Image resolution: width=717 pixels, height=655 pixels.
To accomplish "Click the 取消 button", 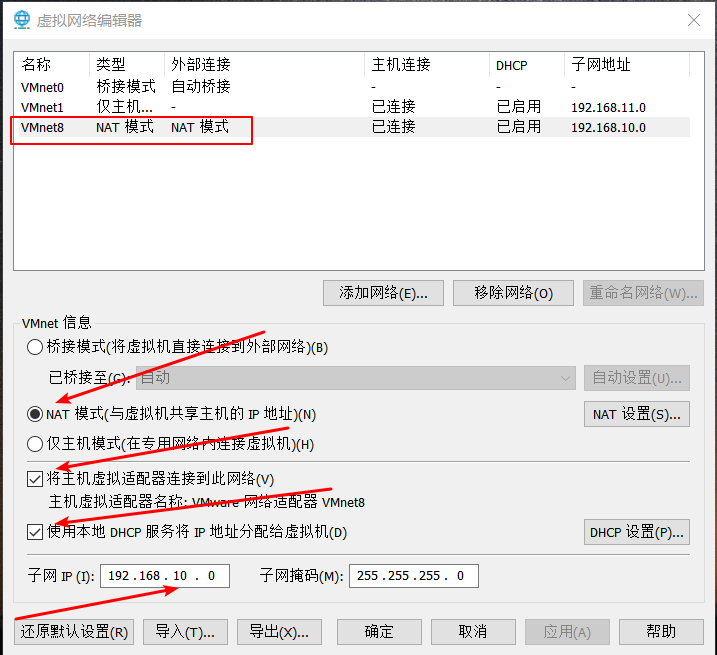I will point(473,632).
